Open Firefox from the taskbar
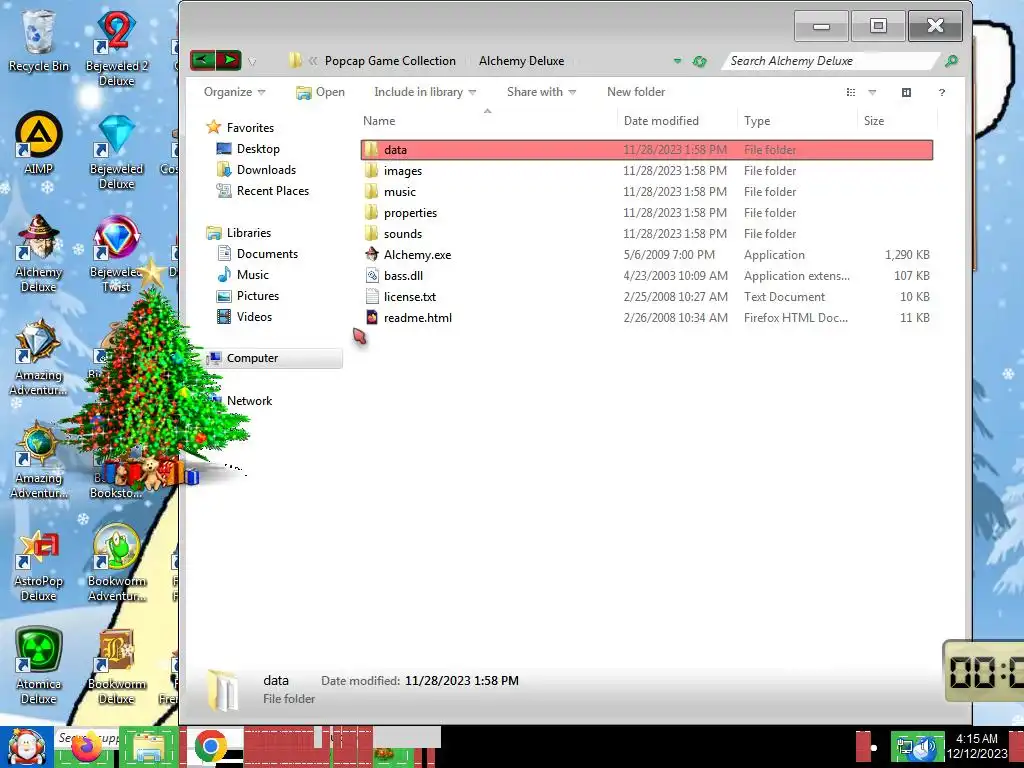Viewport: 1024px width, 768px height. pos(88,748)
